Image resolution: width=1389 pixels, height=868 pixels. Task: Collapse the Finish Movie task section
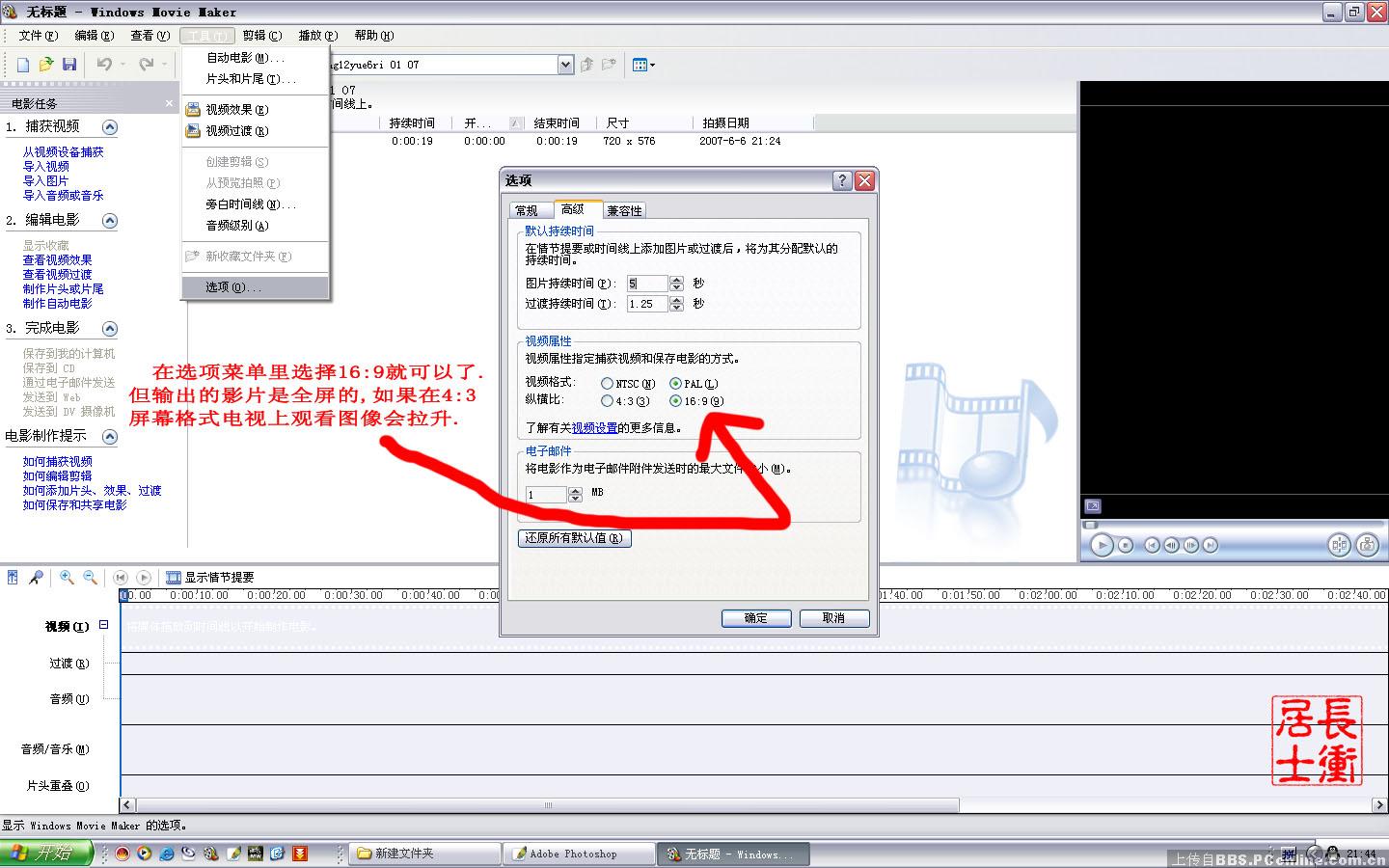click(110, 329)
